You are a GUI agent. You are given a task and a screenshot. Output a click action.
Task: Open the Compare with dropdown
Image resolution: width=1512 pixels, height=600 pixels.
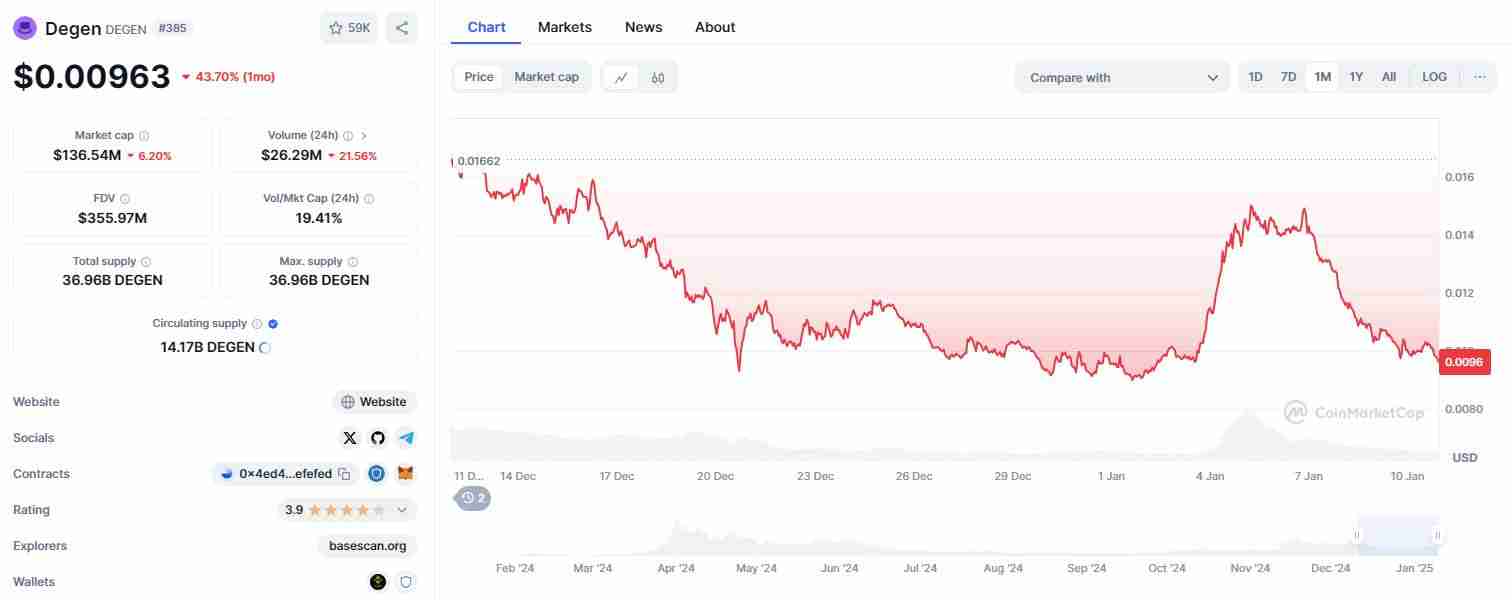(1122, 77)
